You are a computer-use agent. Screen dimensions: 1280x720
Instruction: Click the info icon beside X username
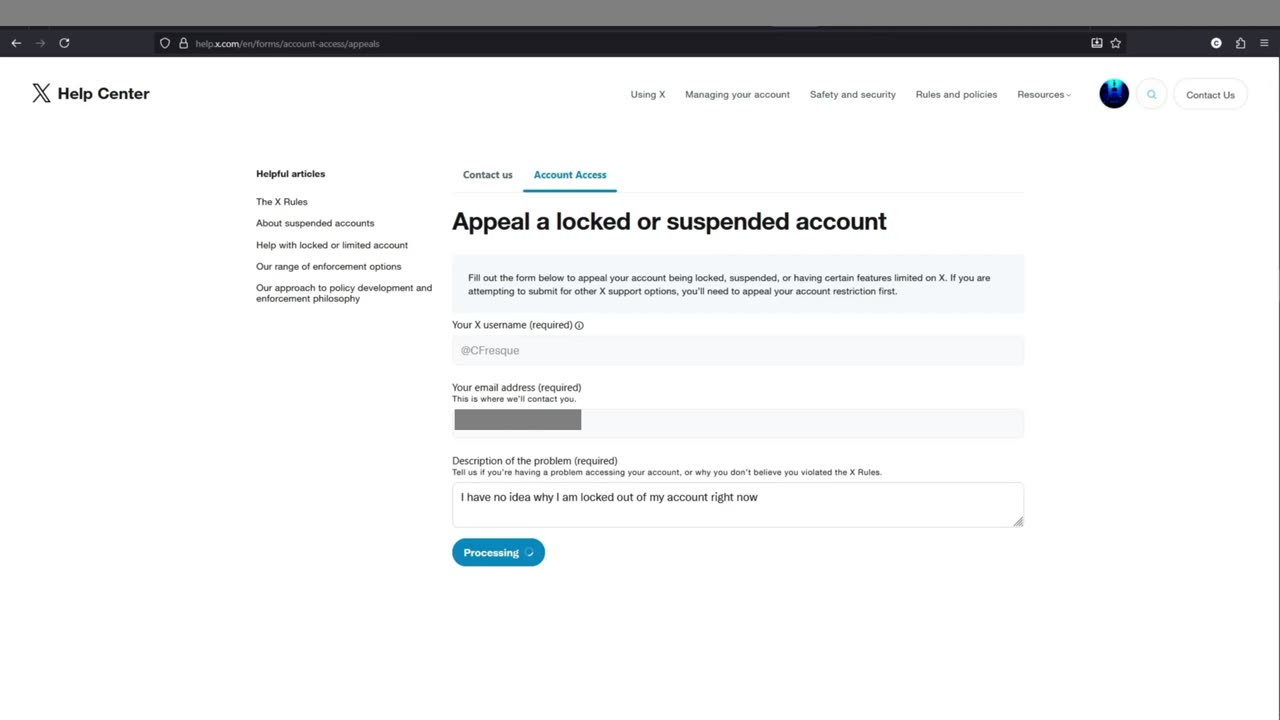click(579, 325)
